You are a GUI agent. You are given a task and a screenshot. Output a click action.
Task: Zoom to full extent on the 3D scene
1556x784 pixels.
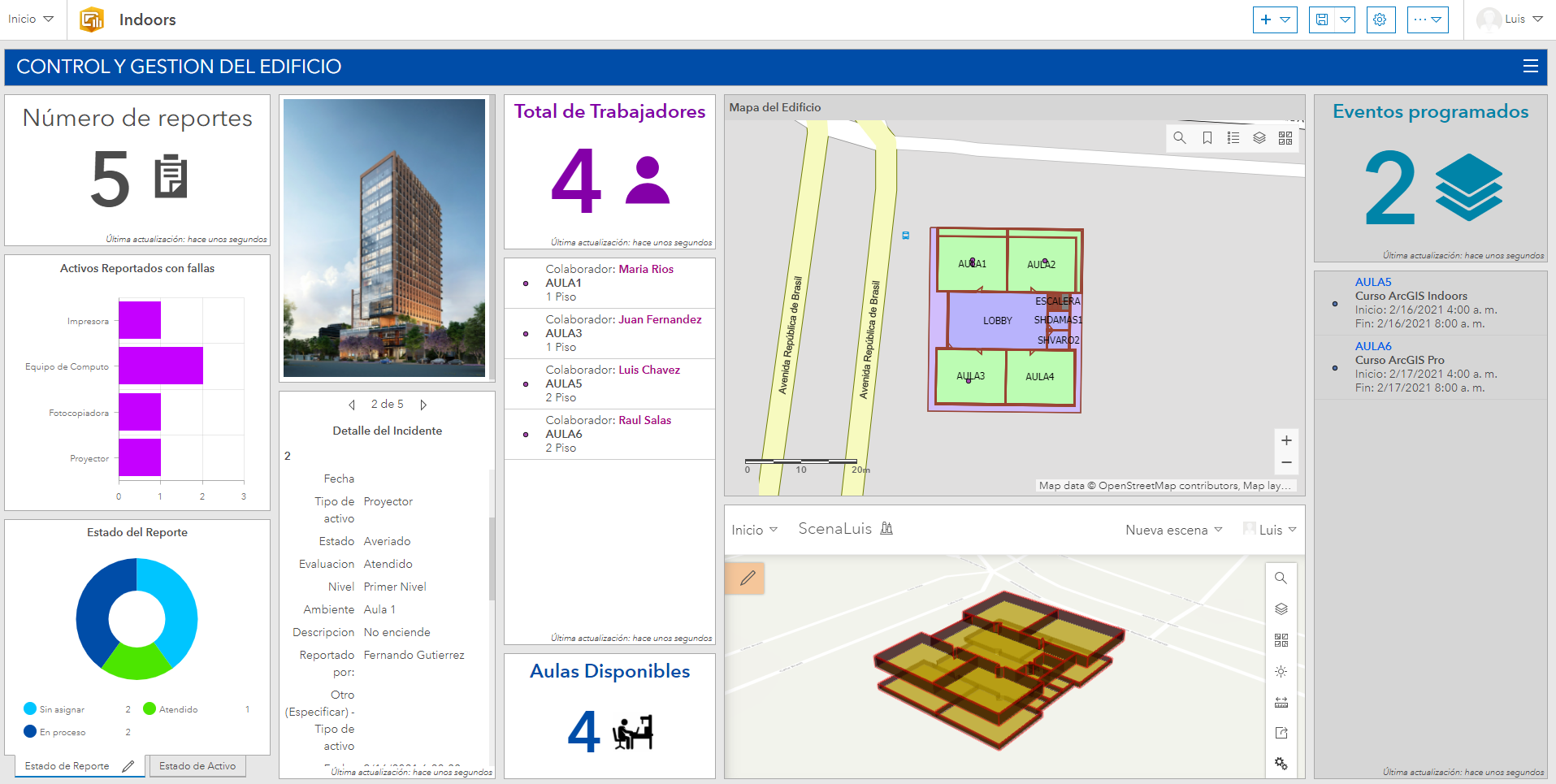pyautogui.click(x=1281, y=640)
